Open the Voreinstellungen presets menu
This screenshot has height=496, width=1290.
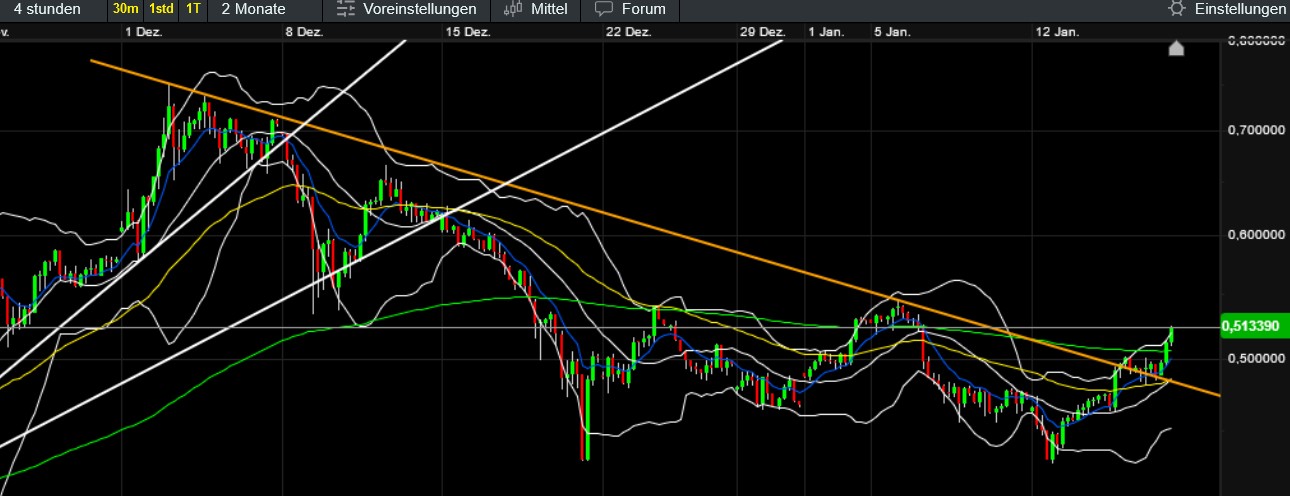[419, 9]
